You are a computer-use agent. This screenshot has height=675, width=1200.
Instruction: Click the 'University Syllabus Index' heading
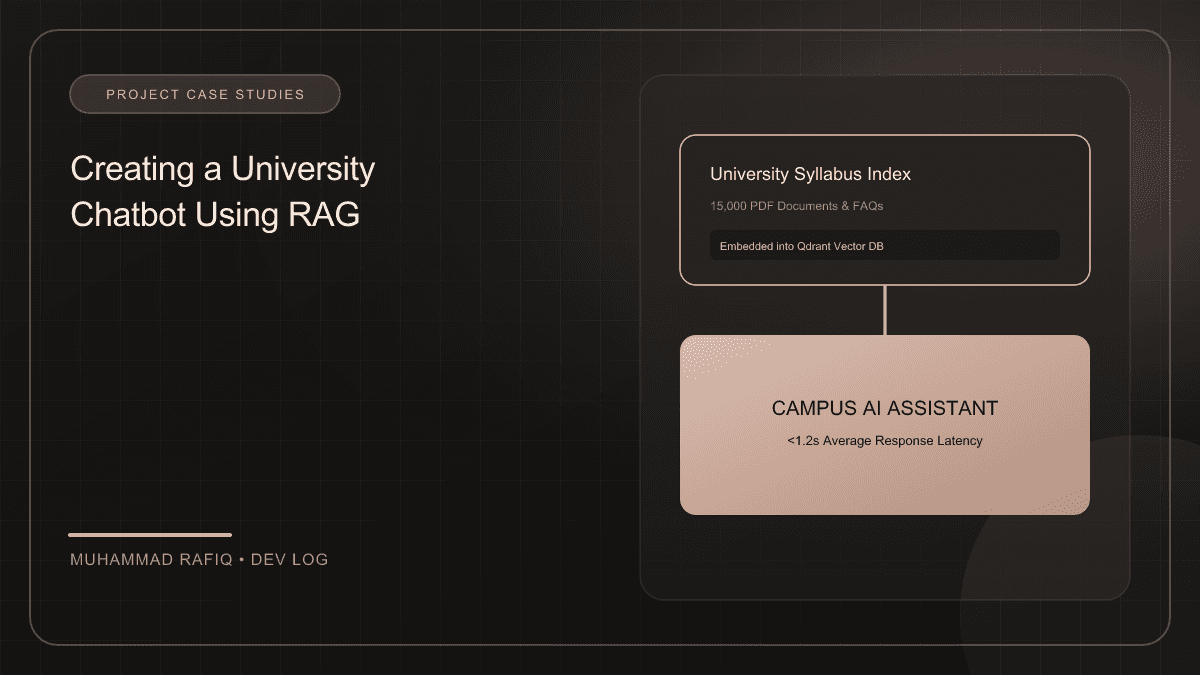(810, 174)
